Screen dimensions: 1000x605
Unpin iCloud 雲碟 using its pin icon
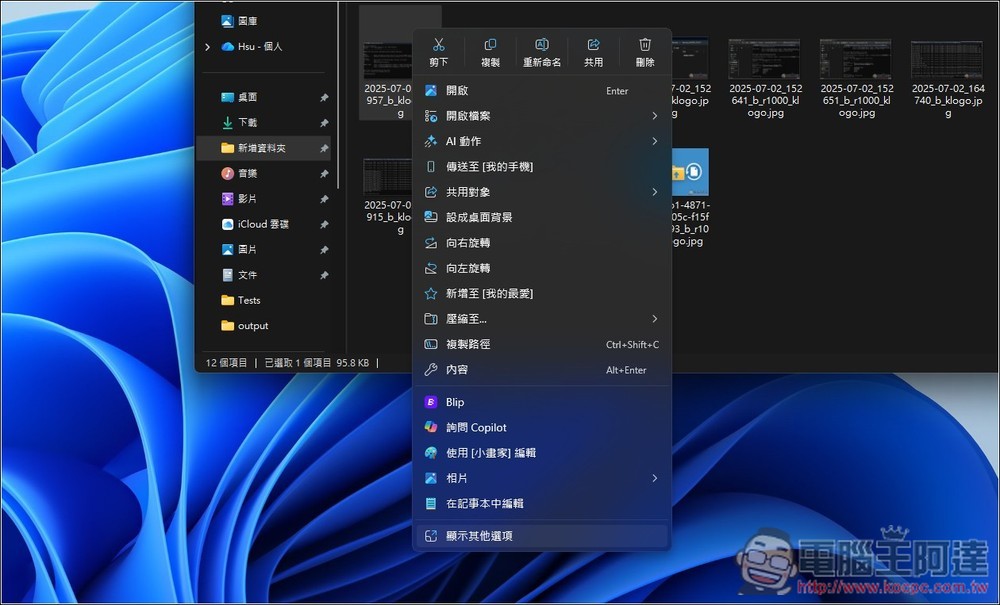point(324,224)
